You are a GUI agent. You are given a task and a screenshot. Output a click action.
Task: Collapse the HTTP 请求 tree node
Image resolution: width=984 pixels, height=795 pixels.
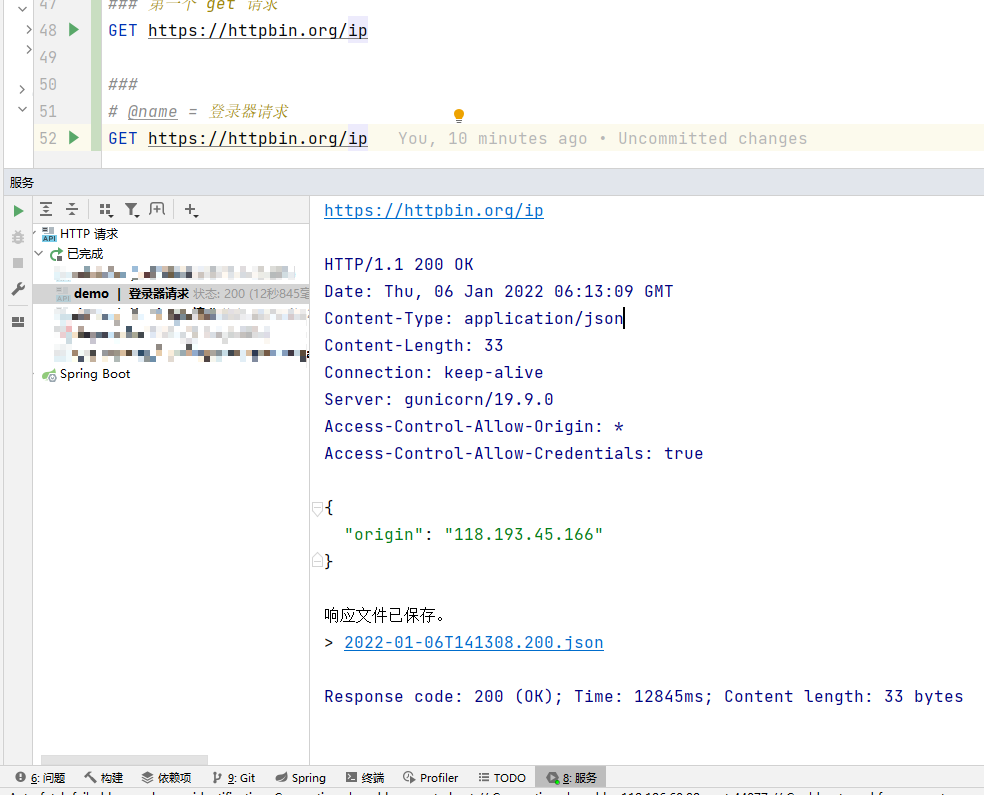point(35,233)
